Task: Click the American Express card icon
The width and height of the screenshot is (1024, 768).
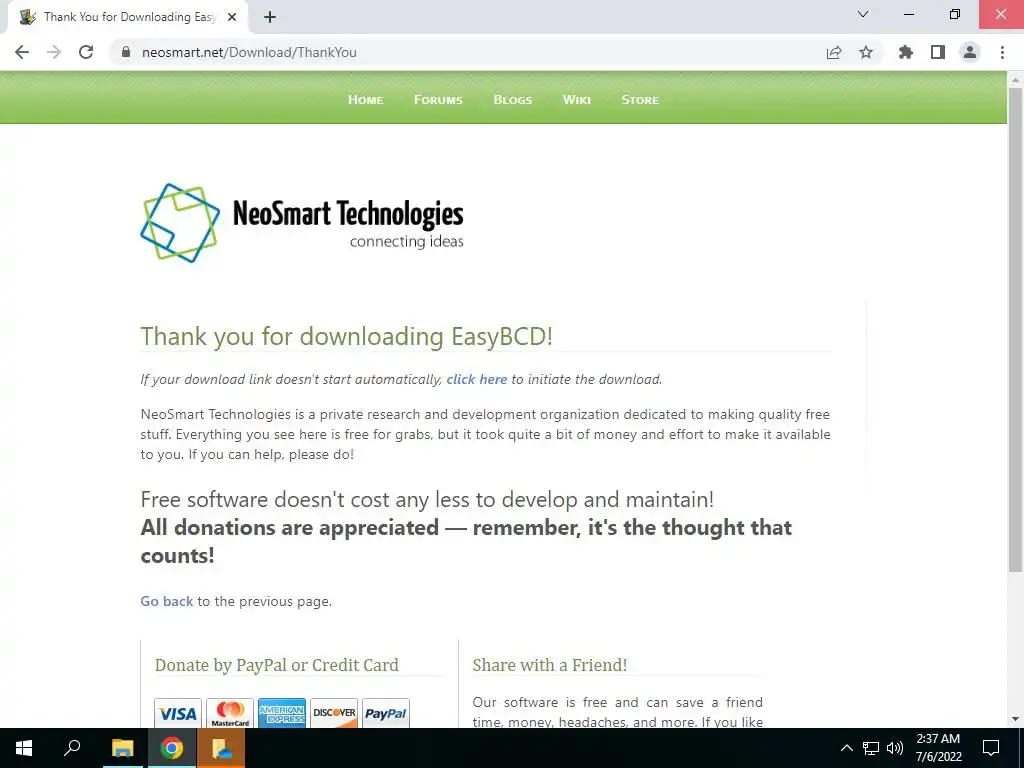Action: coord(281,713)
